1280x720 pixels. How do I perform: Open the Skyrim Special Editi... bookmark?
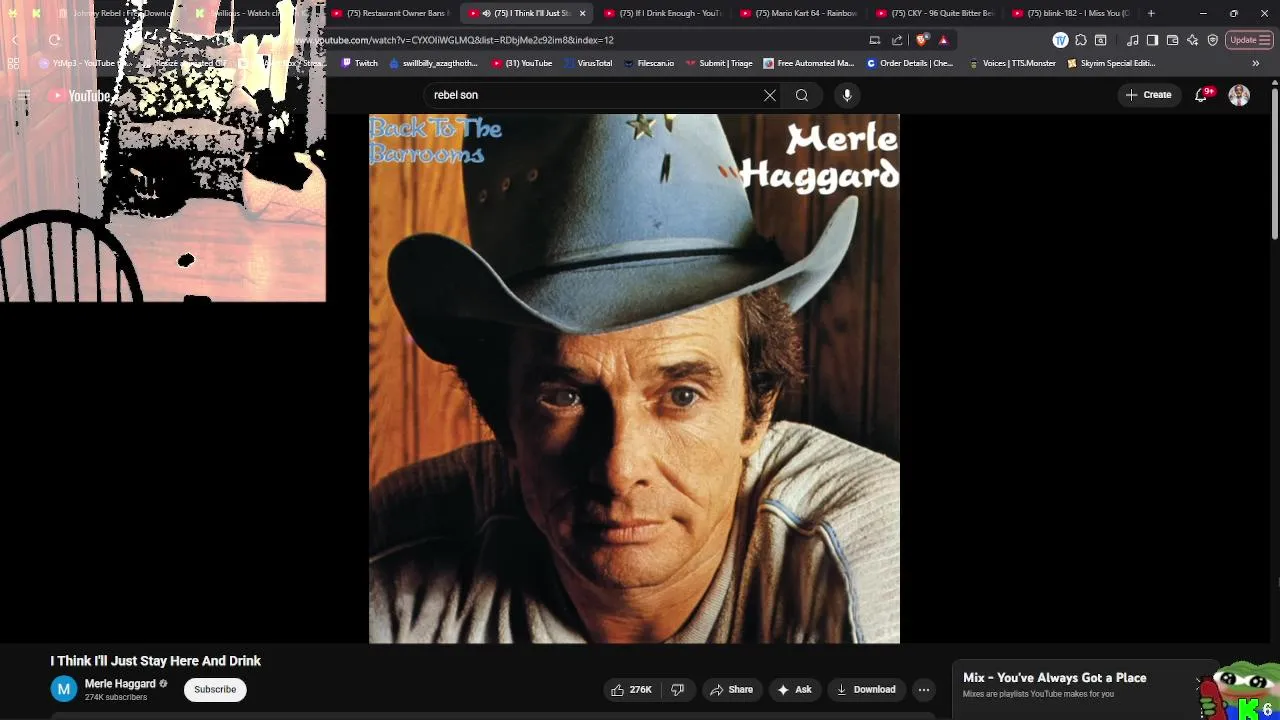coord(1111,63)
